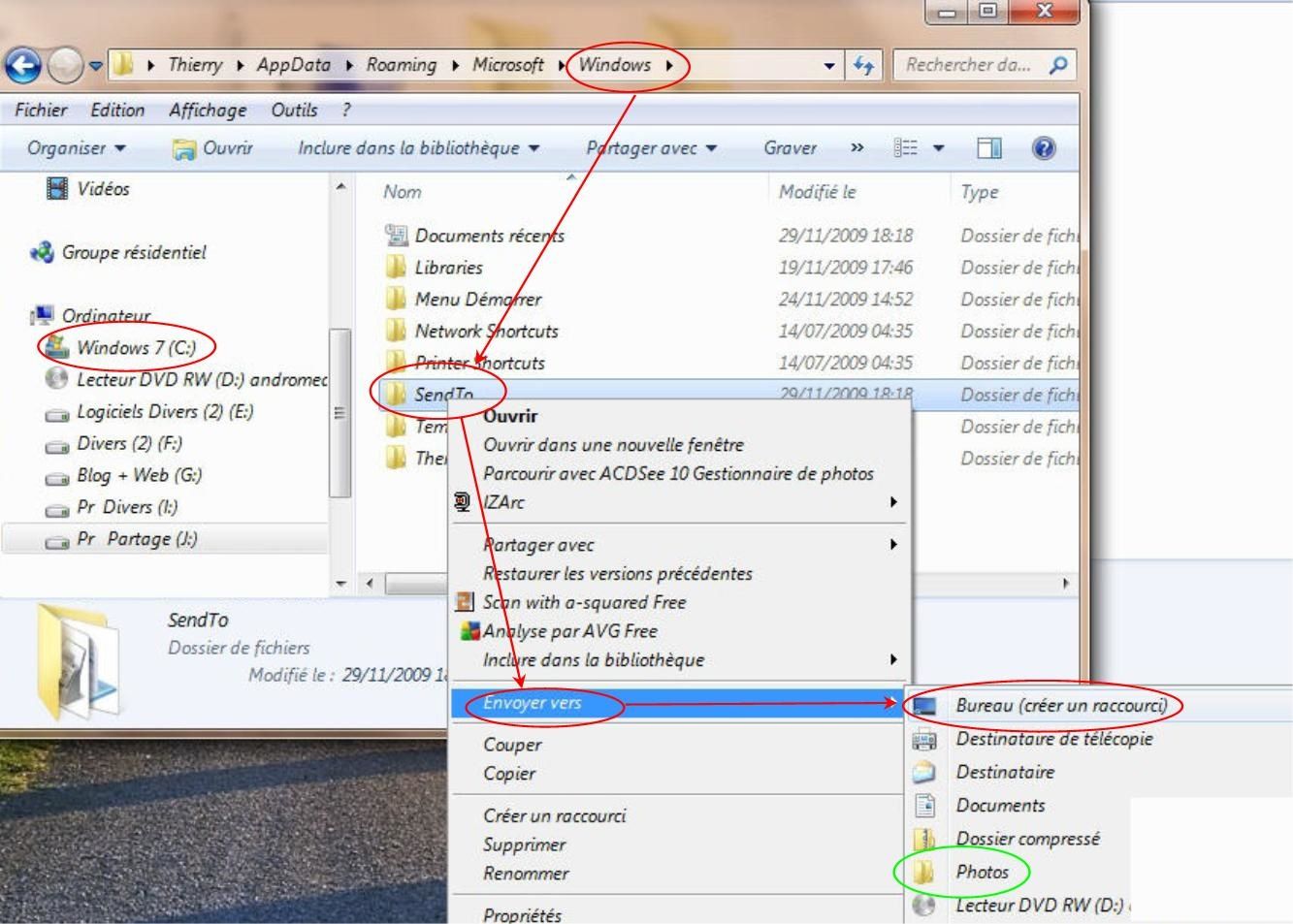Select Blog + Web (G:) drive
The height and width of the screenshot is (924, 1293).
[x=124, y=475]
